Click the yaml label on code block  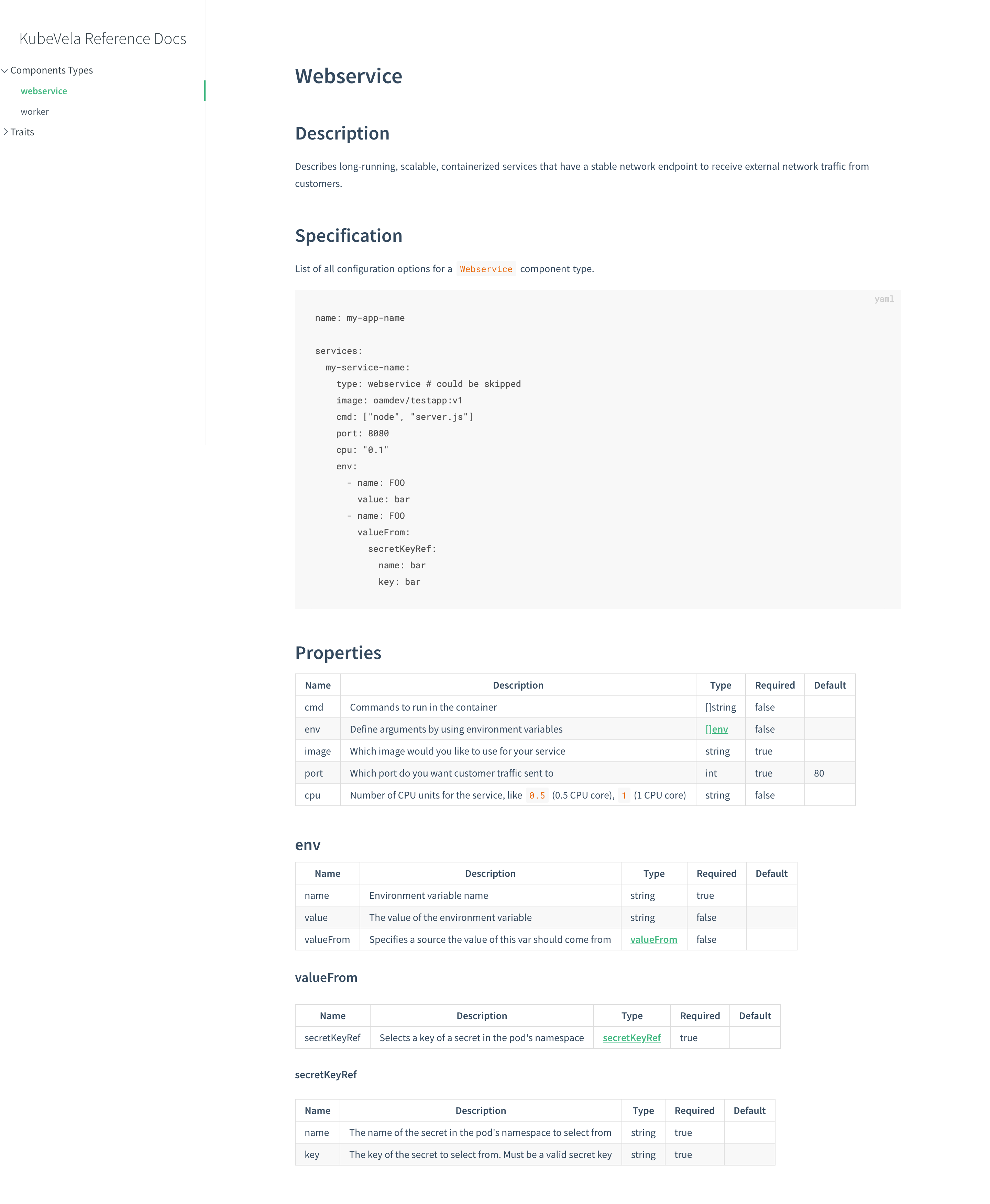coord(884,299)
